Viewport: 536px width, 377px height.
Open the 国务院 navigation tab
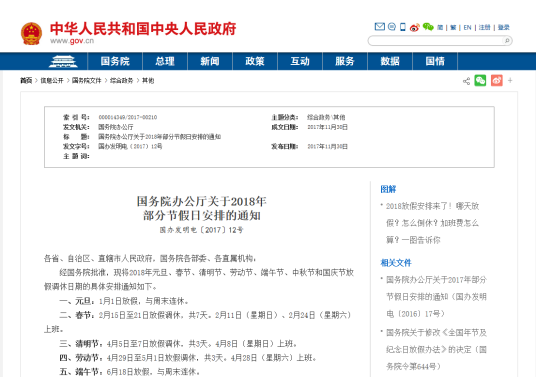115,62
